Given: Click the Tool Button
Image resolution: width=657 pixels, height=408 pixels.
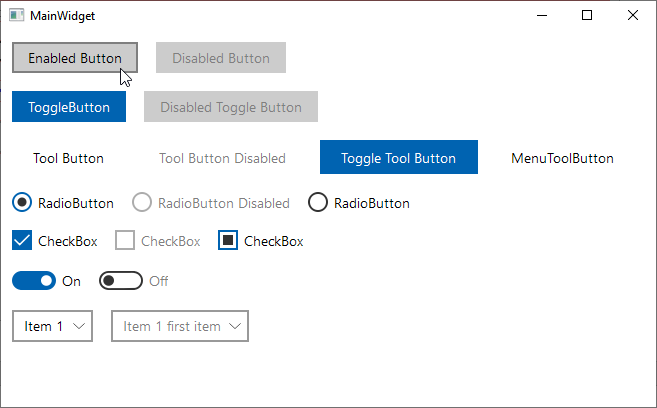Looking at the screenshot, I should click(x=68, y=158).
